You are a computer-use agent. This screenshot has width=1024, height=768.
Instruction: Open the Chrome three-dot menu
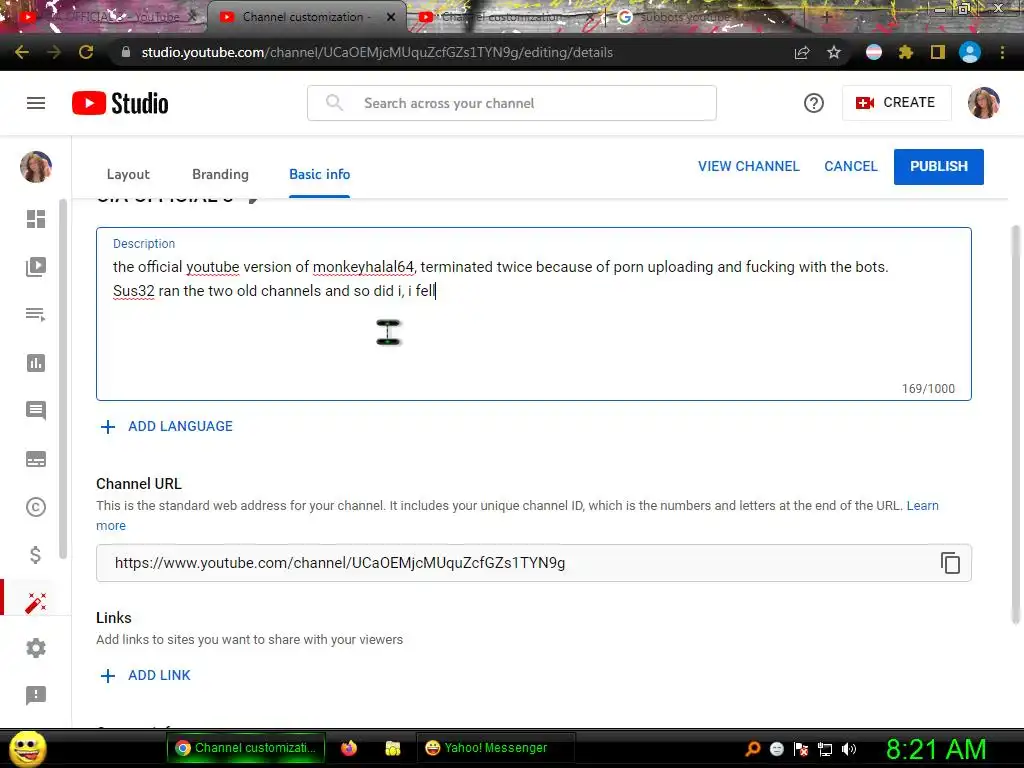pos(1002,52)
